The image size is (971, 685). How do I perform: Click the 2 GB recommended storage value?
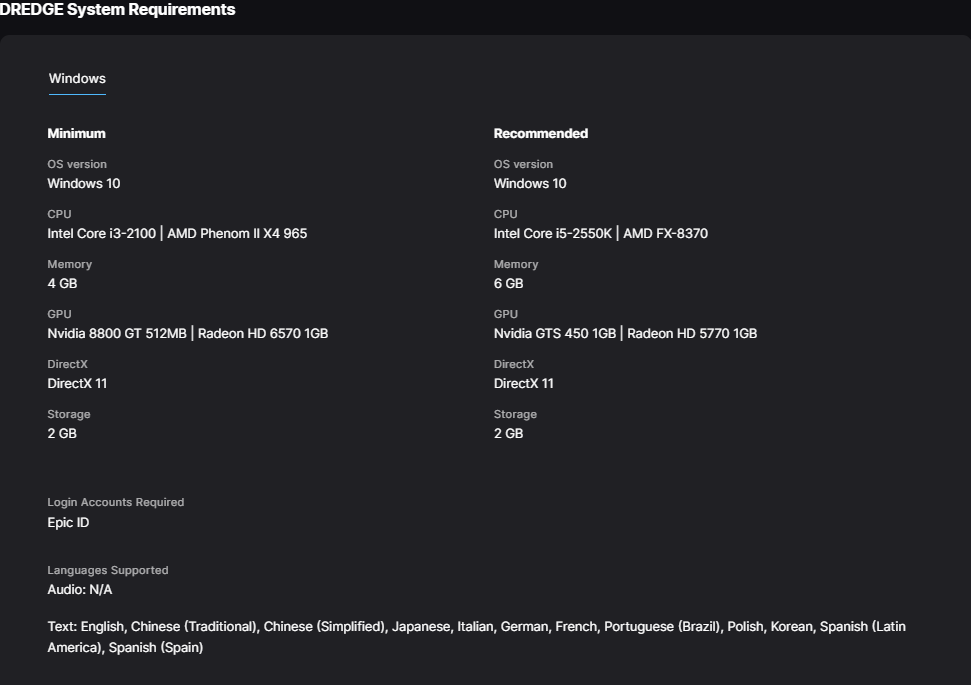point(508,433)
